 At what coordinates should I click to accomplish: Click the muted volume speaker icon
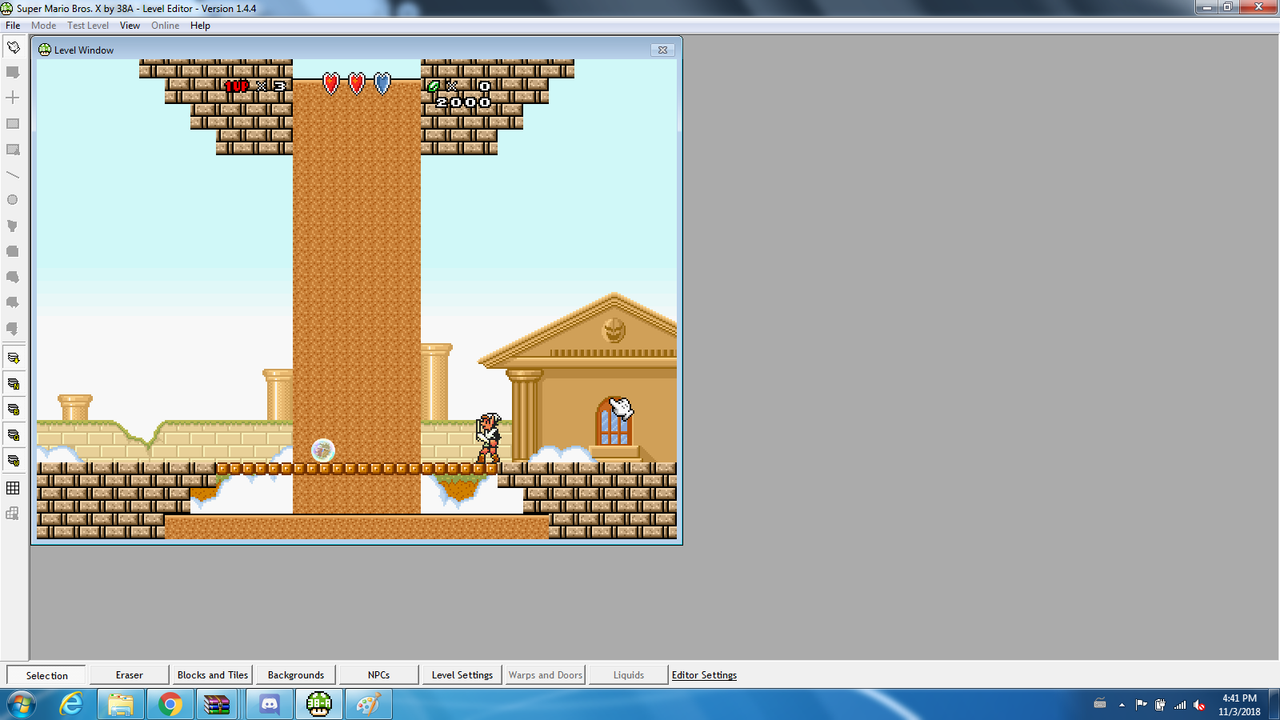(x=1199, y=704)
